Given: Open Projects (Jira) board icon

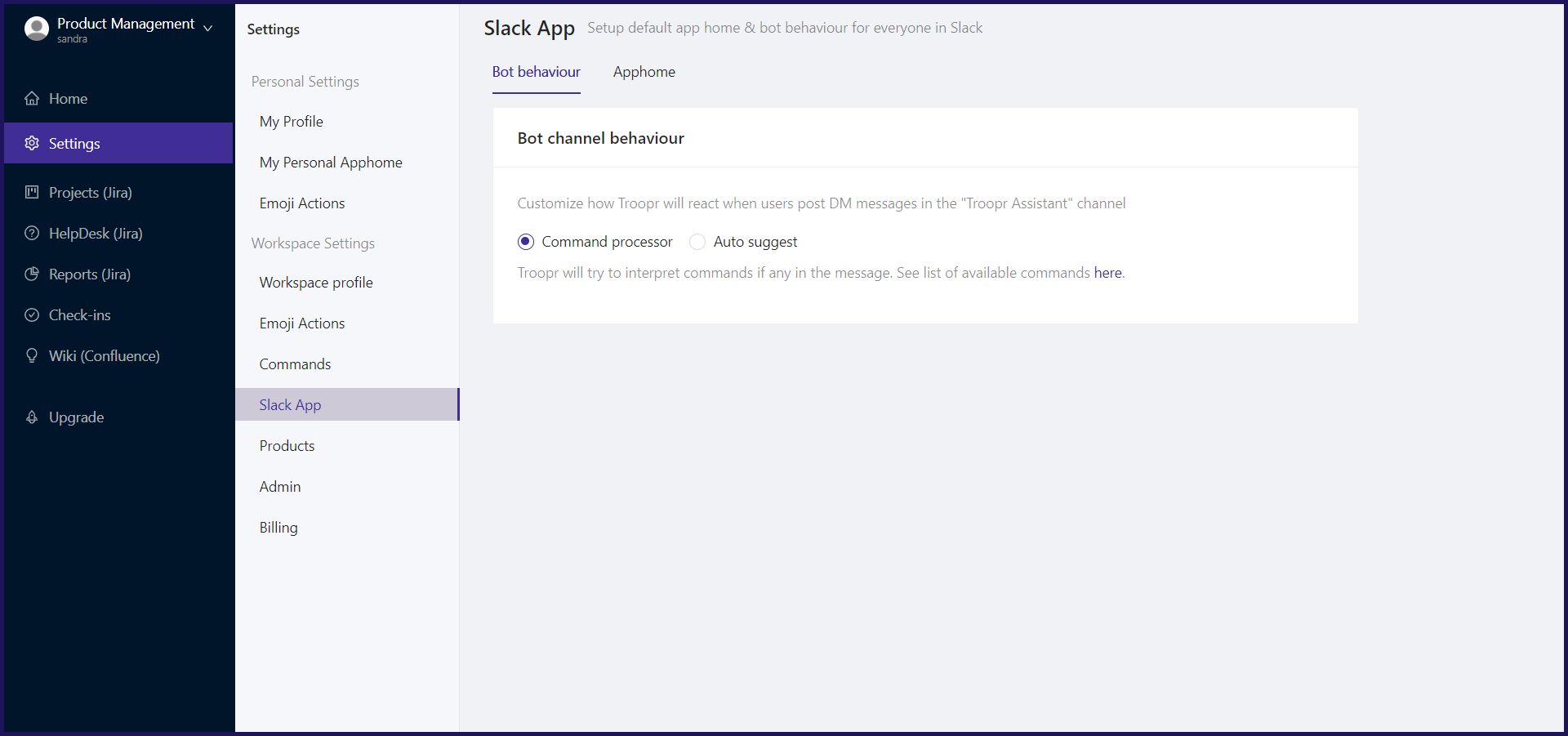Looking at the screenshot, I should tap(32, 193).
